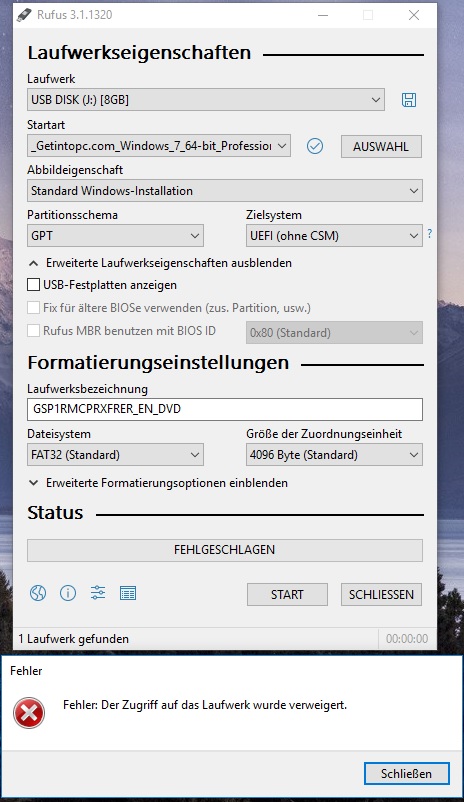Click the Rufus USB icon in title bar
Screen dimensions: 464x802
(x=24, y=15)
